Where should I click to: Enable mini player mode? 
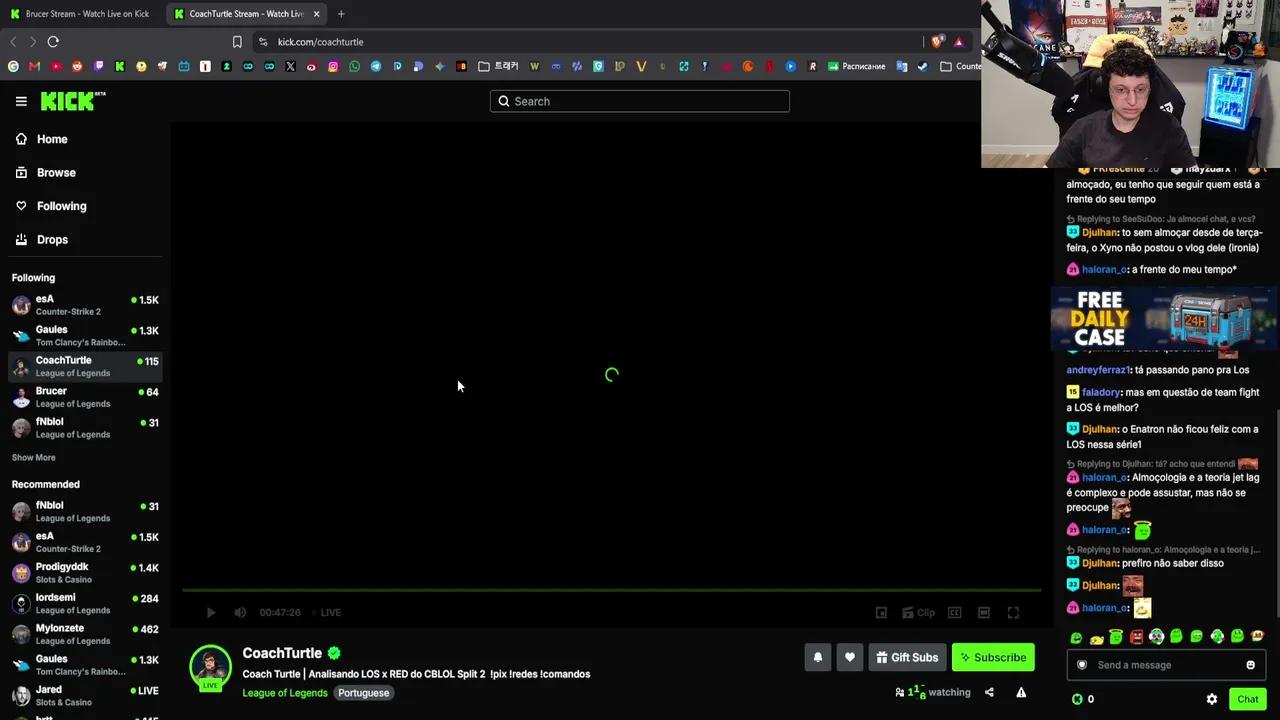[x=881, y=612]
